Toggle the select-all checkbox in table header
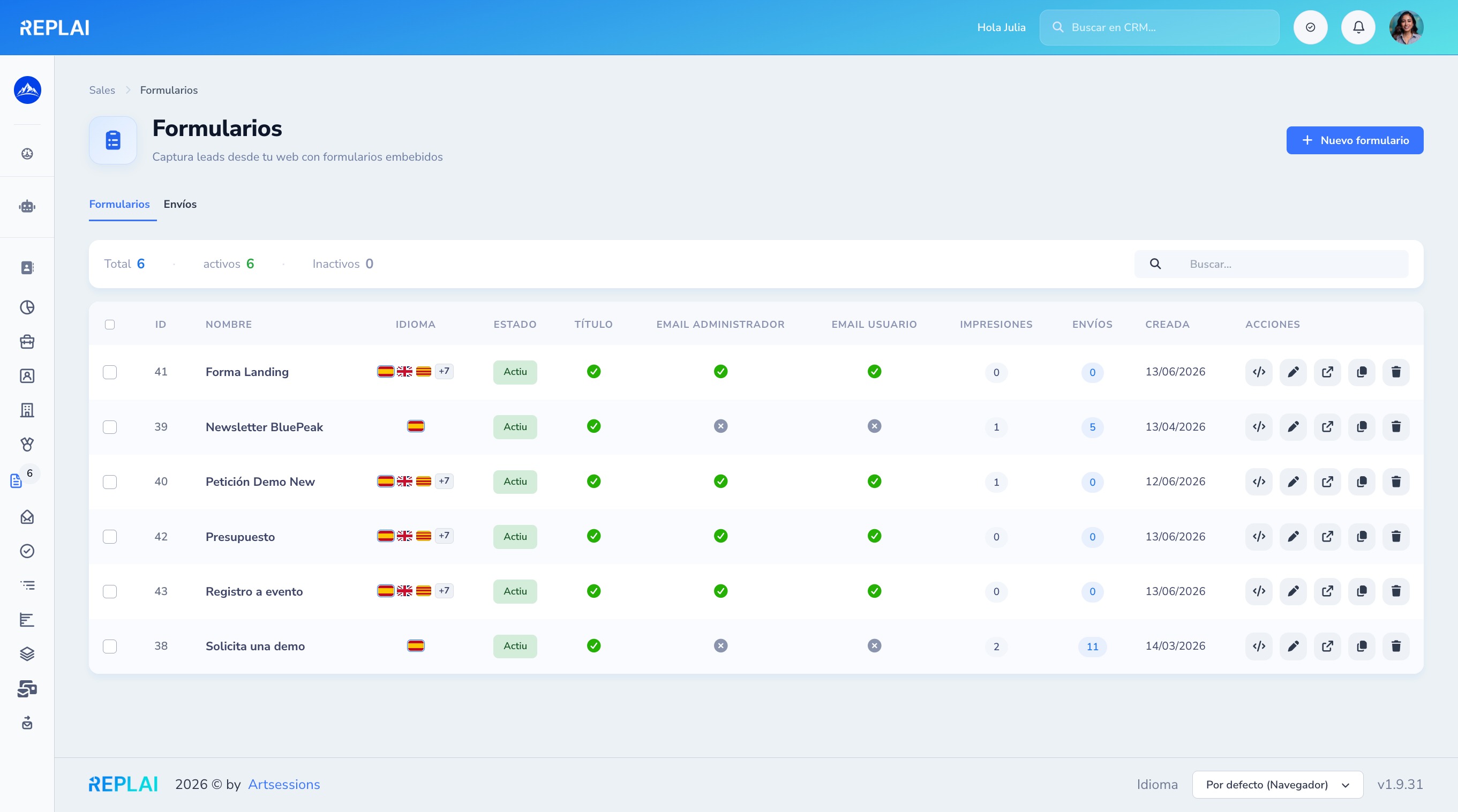The image size is (1458, 812). (x=110, y=324)
